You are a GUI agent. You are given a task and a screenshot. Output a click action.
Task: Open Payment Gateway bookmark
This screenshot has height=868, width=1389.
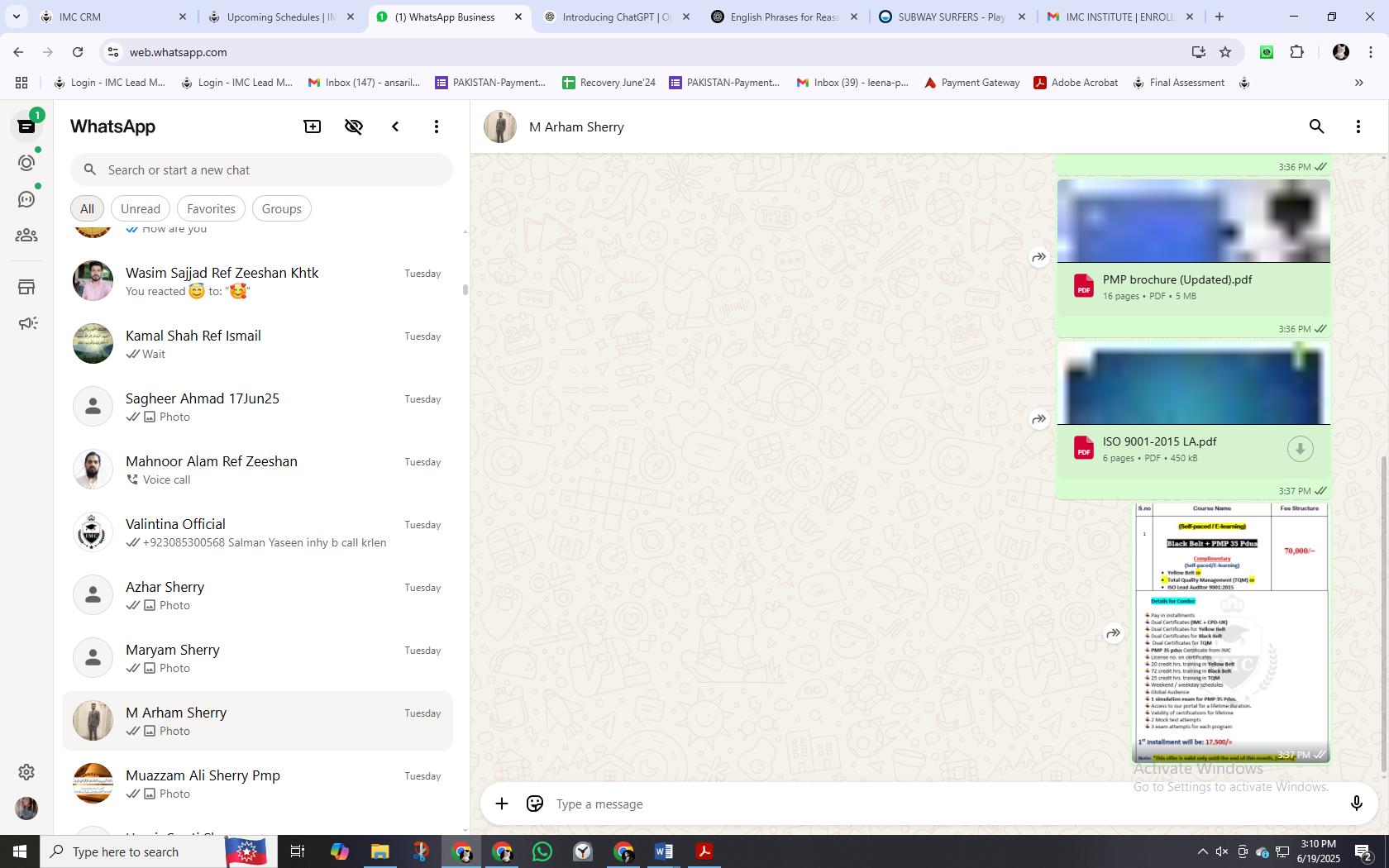(x=971, y=83)
